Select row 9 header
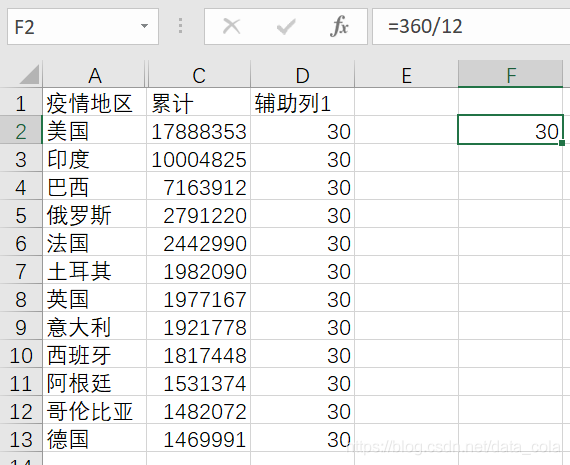 coord(21,326)
